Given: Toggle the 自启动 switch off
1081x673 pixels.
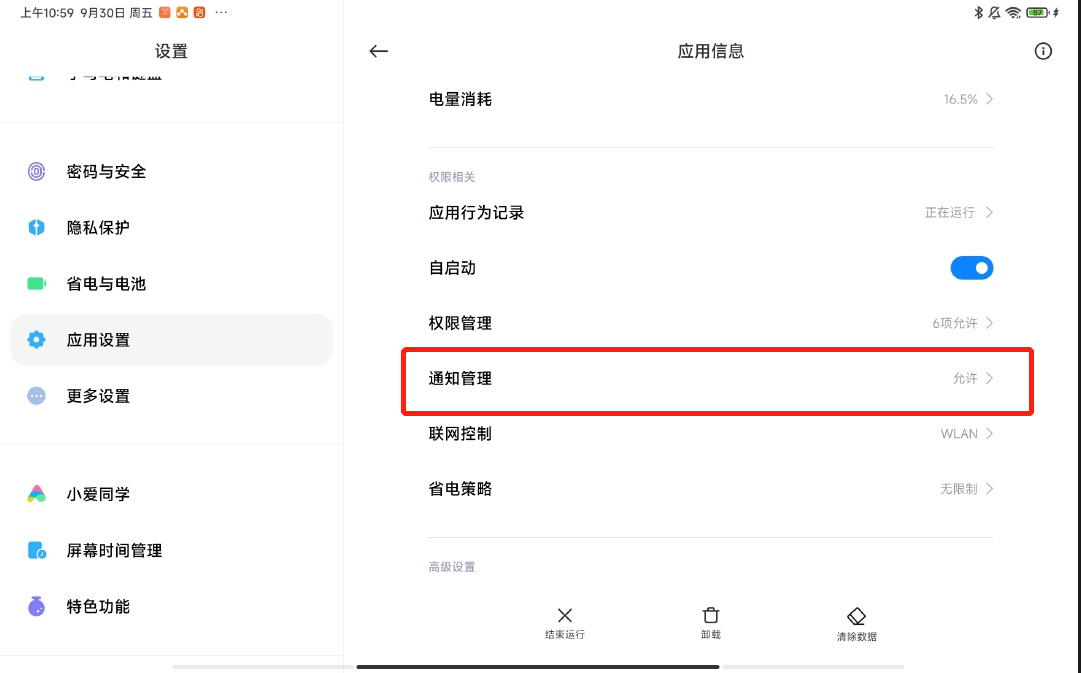Looking at the screenshot, I should 971,268.
